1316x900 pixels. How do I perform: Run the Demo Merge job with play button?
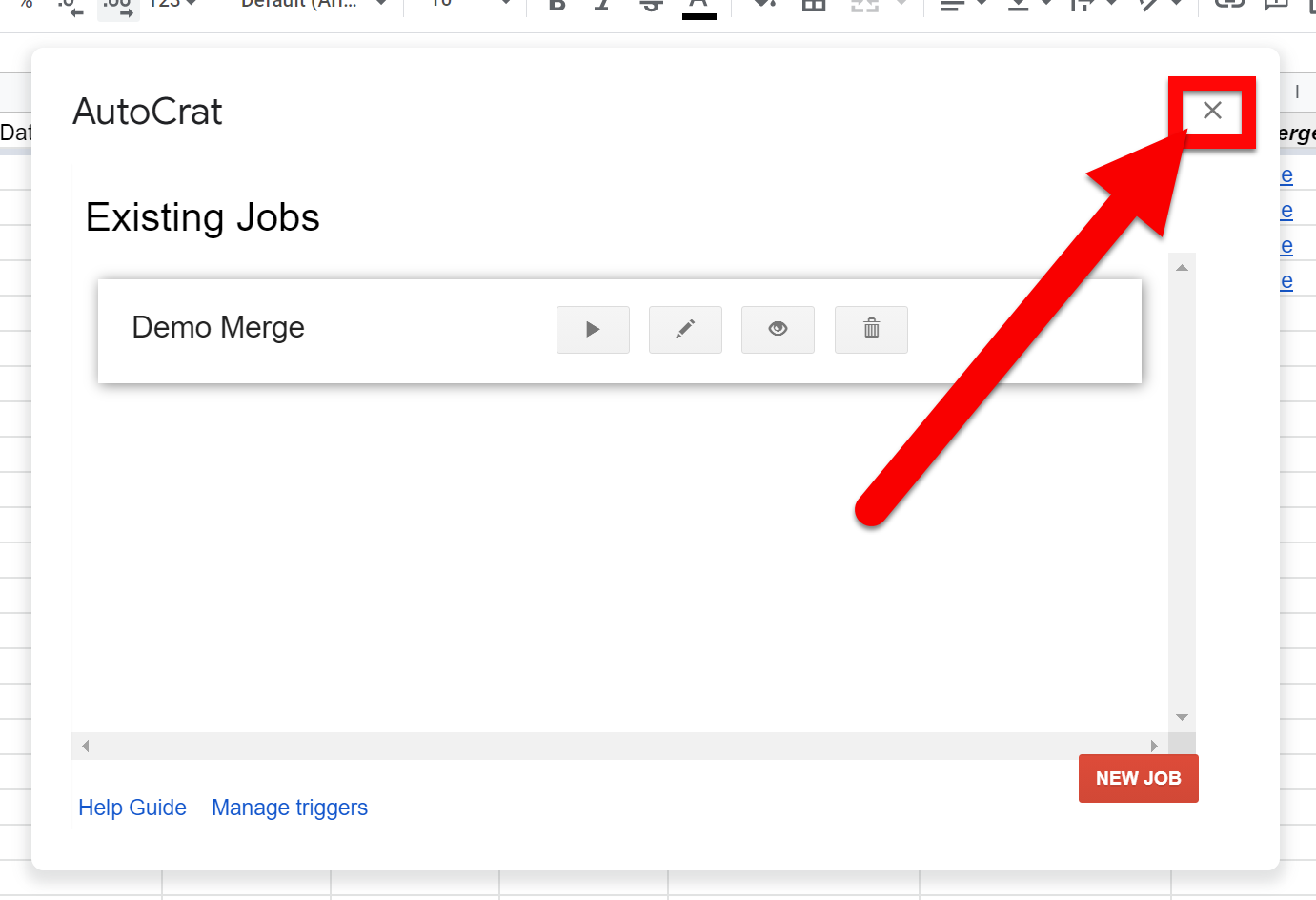[593, 330]
